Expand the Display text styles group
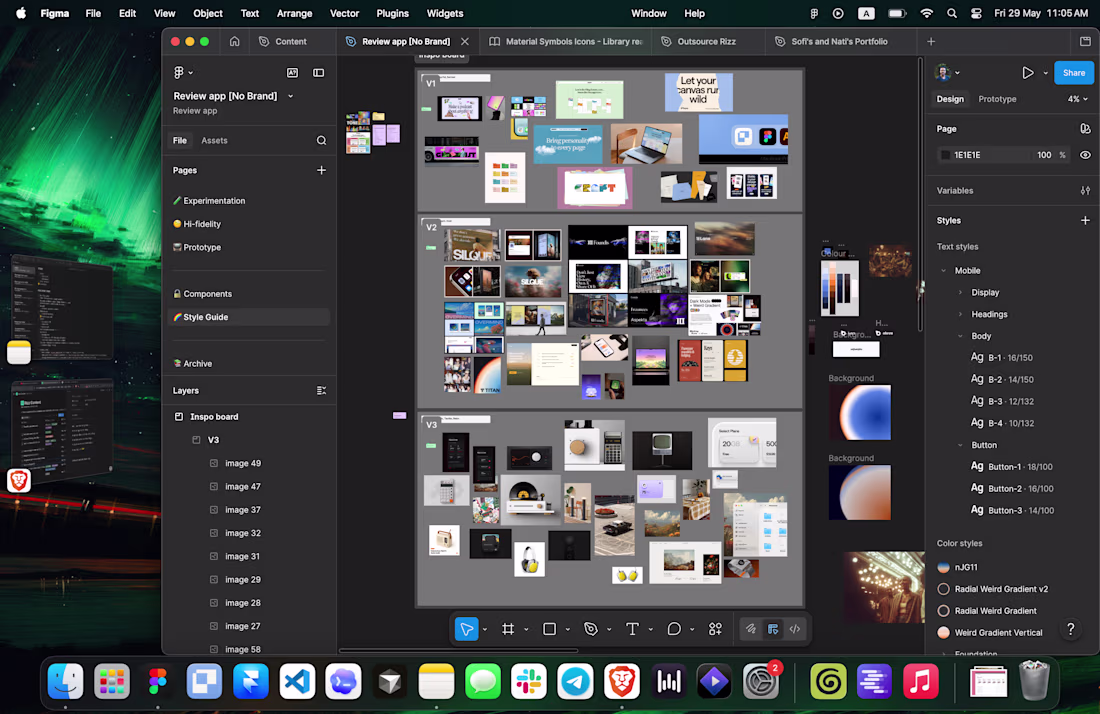The width and height of the screenshot is (1100, 714). [x=960, y=292]
